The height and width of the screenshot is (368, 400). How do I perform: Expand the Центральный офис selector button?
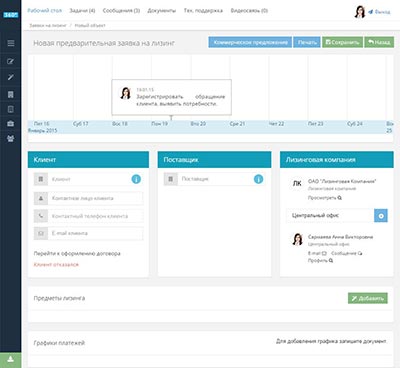pos(381,216)
